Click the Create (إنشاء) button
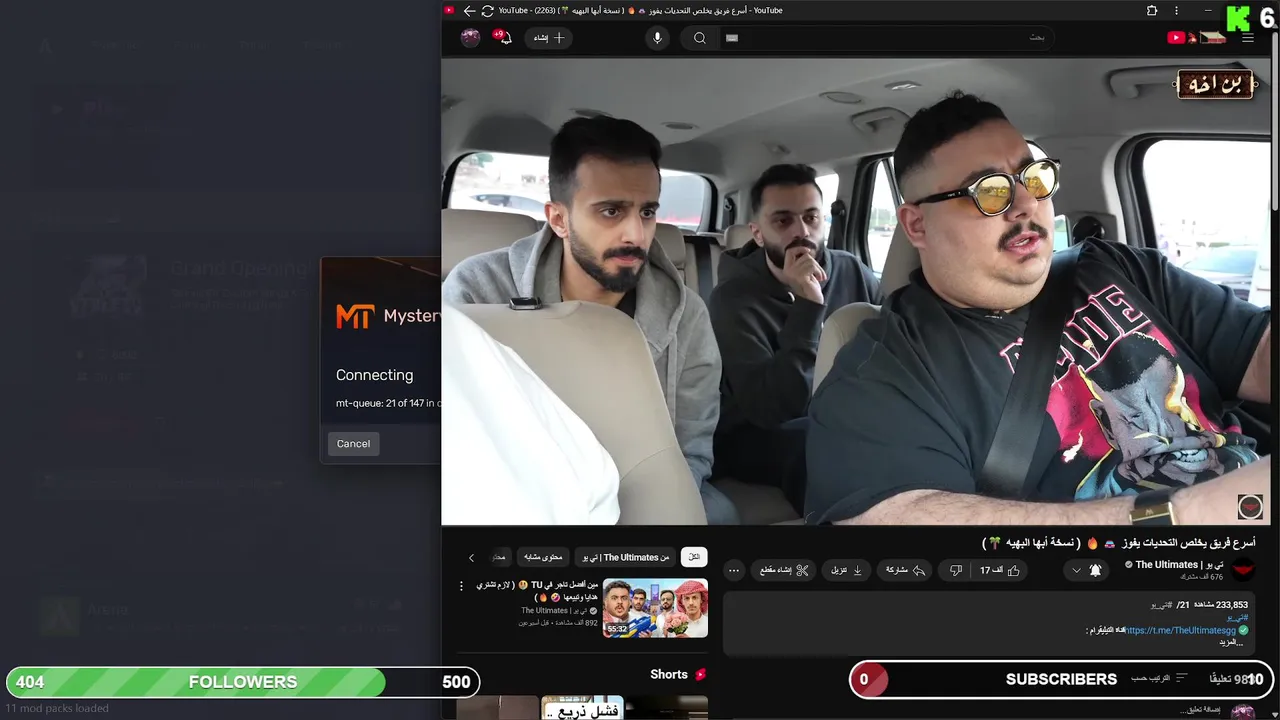Image resolution: width=1280 pixels, height=720 pixels. point(549,38)
